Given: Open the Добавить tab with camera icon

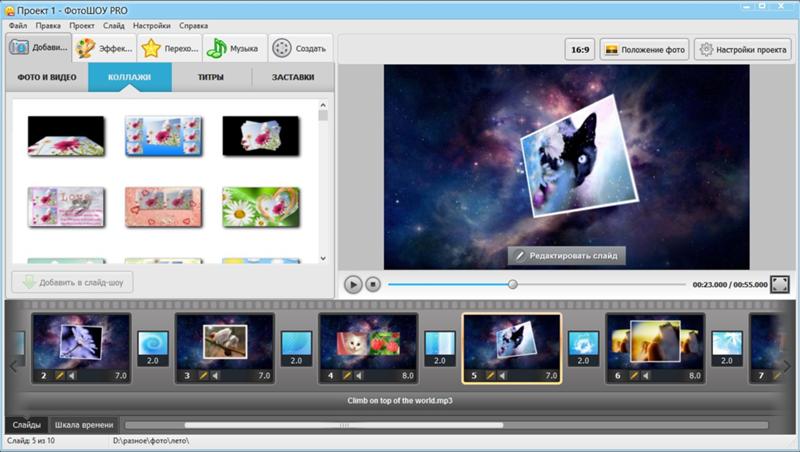Looking at the screenshot, I should coord(39,48).
